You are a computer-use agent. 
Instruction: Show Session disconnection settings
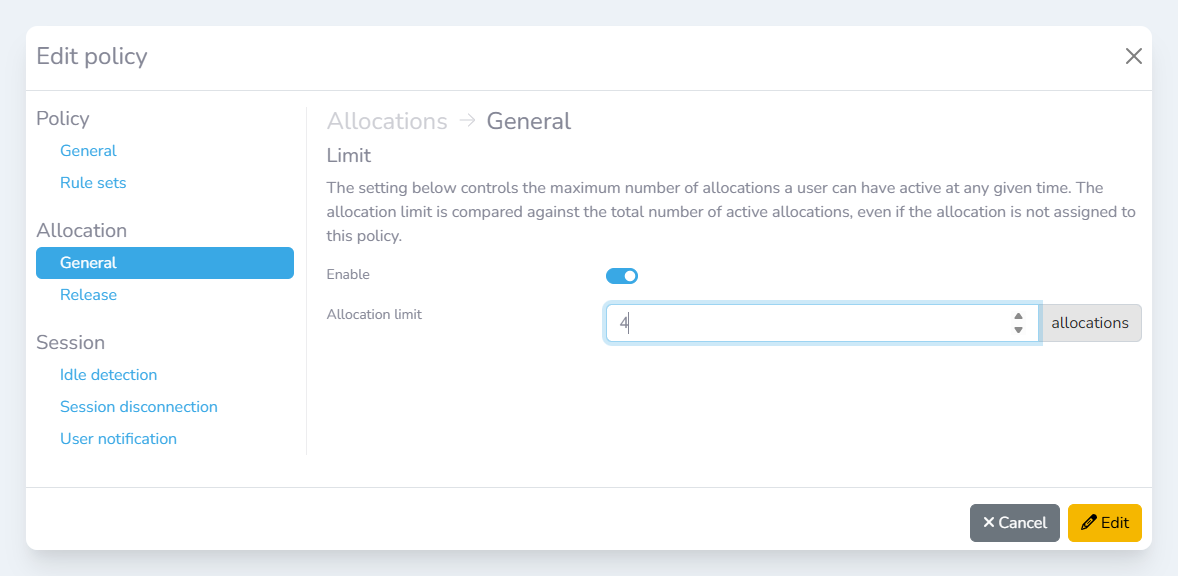click(139, 407)
